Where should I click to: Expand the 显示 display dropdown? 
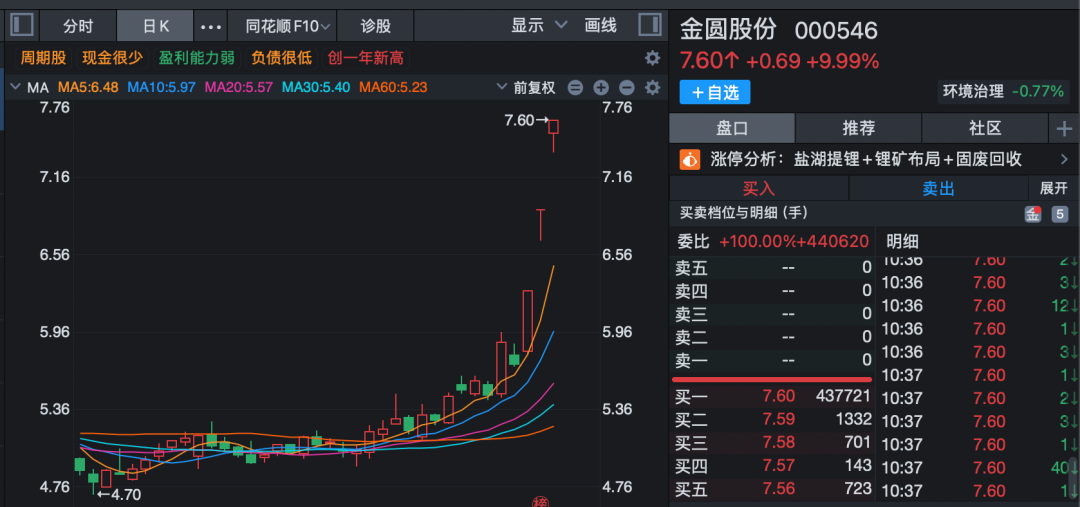(x=539, y=26)
